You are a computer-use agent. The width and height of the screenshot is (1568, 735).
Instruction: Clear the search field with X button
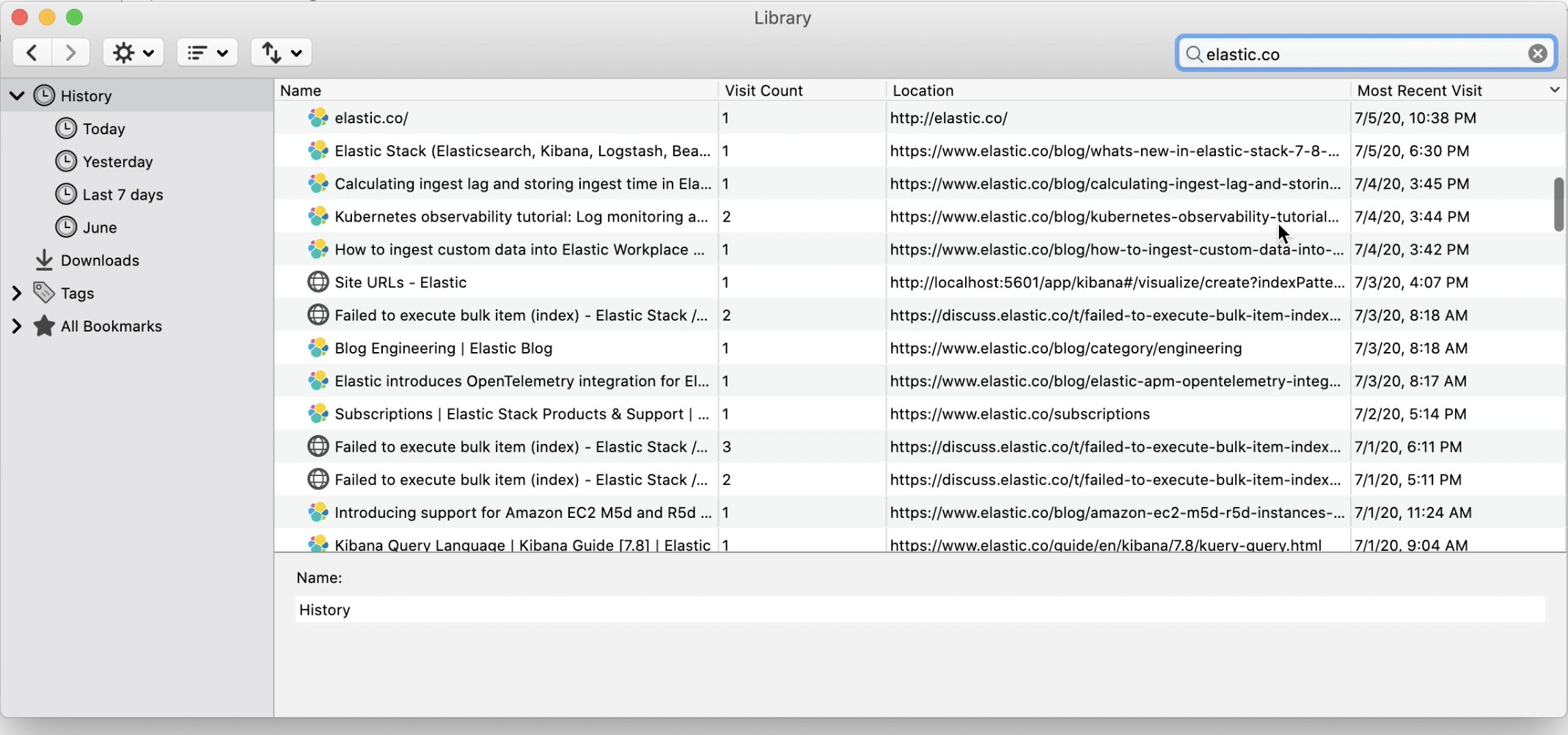(x=1538, y=54)
